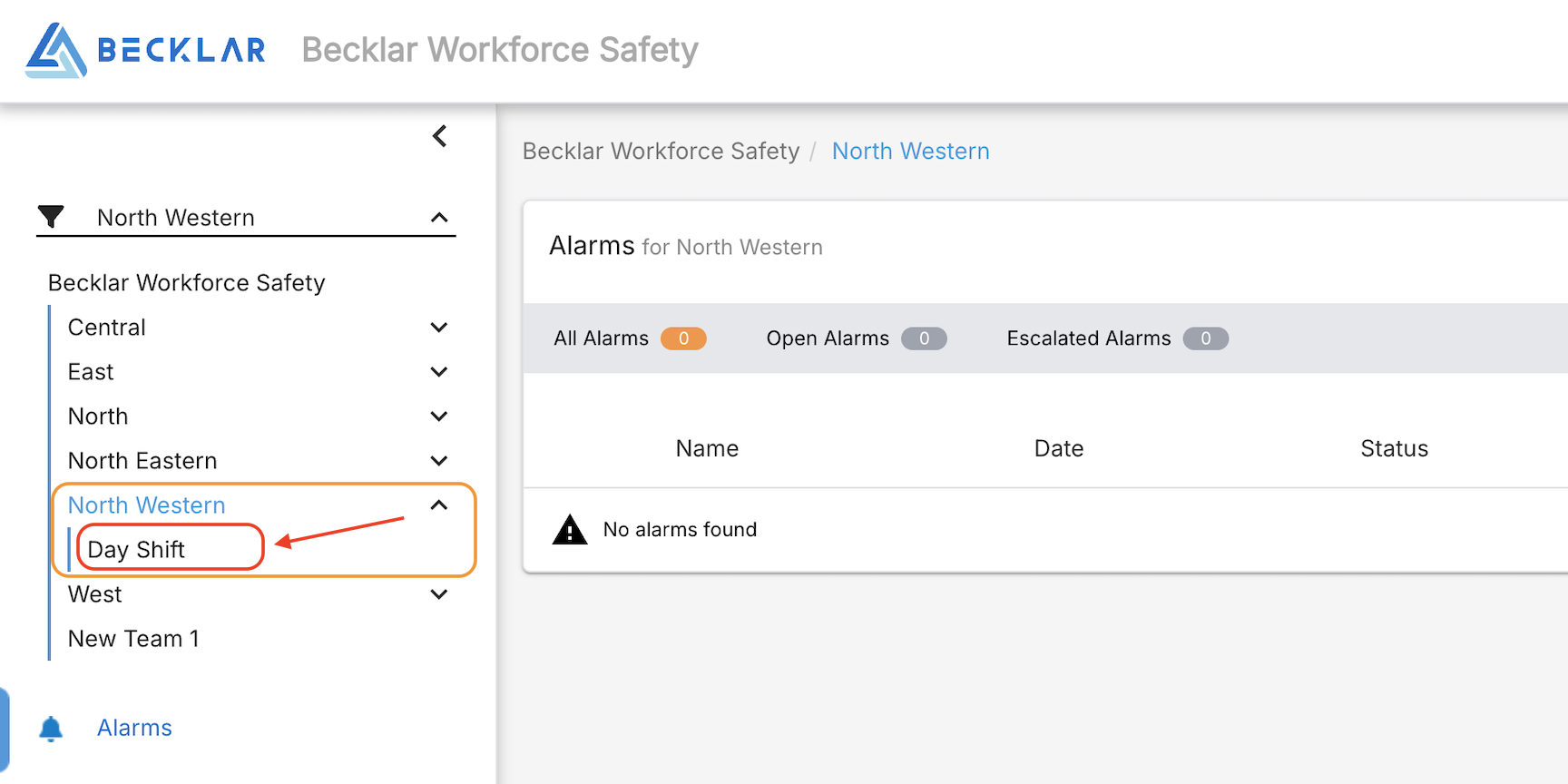Screen dimensions: 1568x784
Task: Click the Escalated Alarms count badge
Action: pos(1206,338)
